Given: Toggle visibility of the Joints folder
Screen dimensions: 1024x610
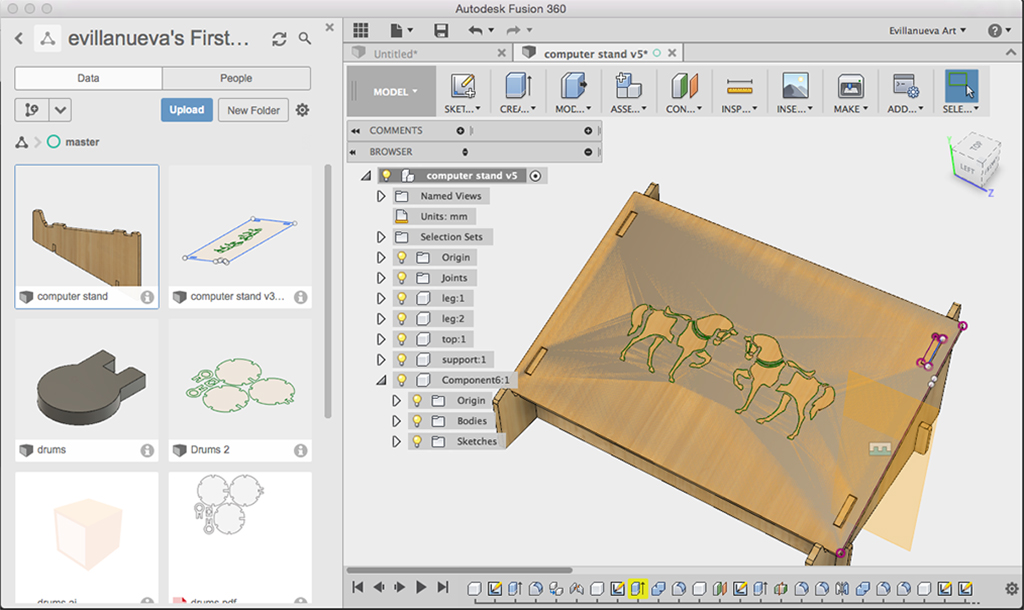Looking at the screenshot, I should point(402,278).
